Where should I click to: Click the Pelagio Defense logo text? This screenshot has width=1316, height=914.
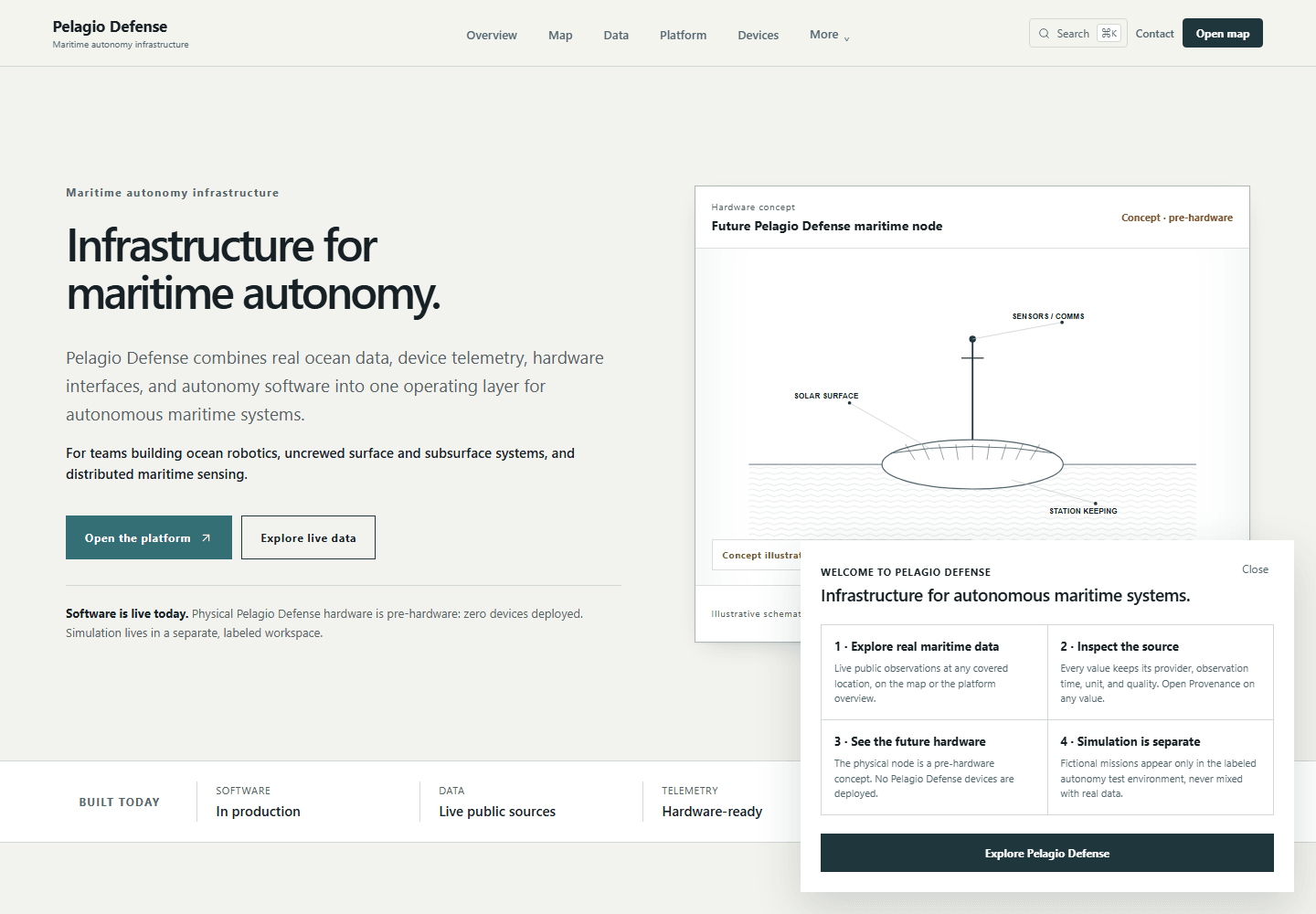click(x=110, y=27)
